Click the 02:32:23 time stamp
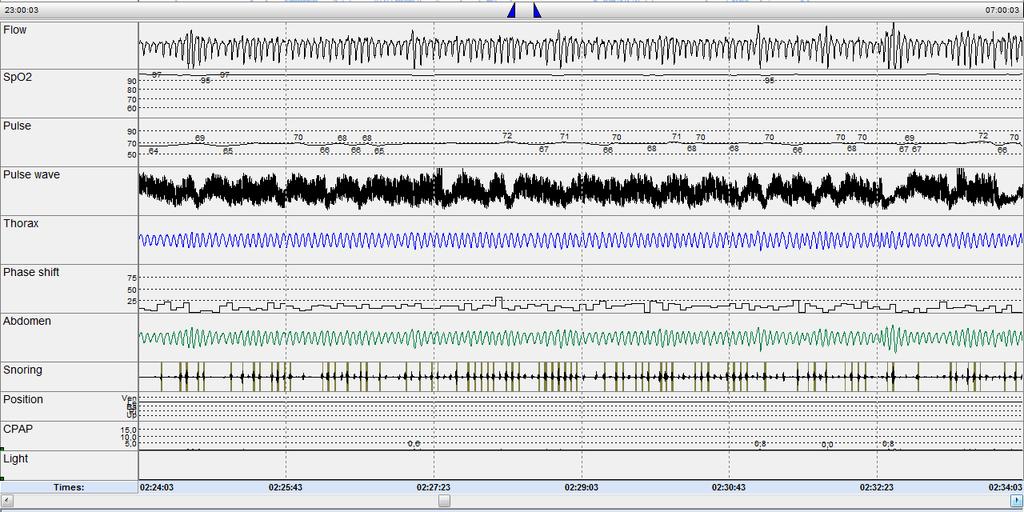Viewport: 1024px width, 512px height. (x=877, y=487)
